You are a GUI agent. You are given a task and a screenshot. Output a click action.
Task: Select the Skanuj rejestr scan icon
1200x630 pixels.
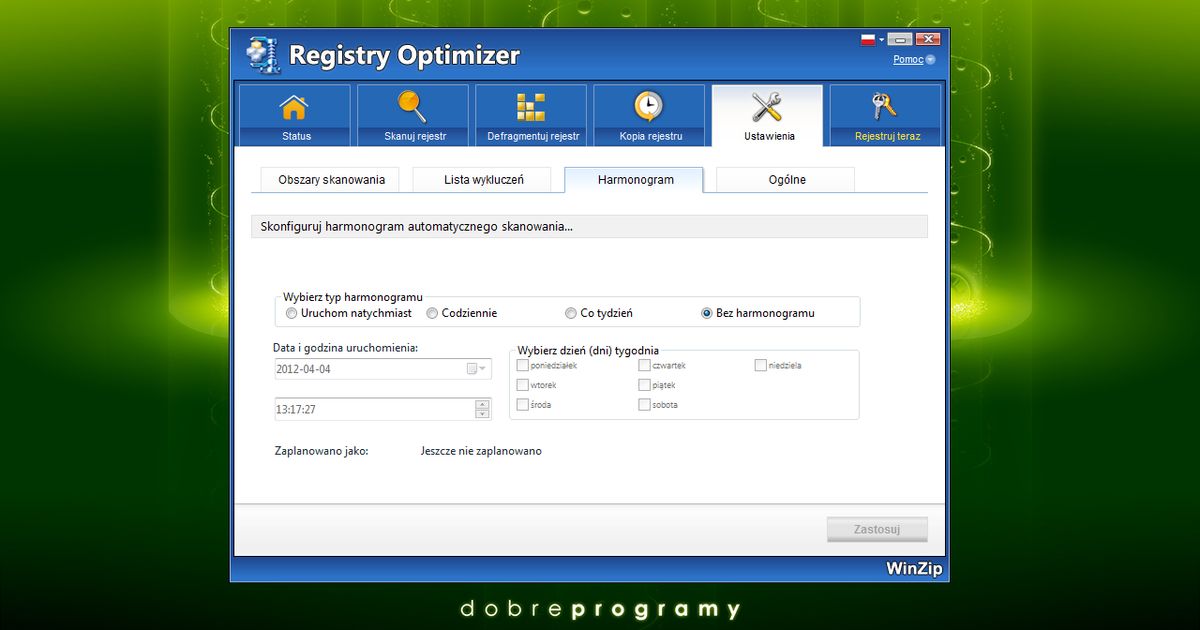(412, 113)
